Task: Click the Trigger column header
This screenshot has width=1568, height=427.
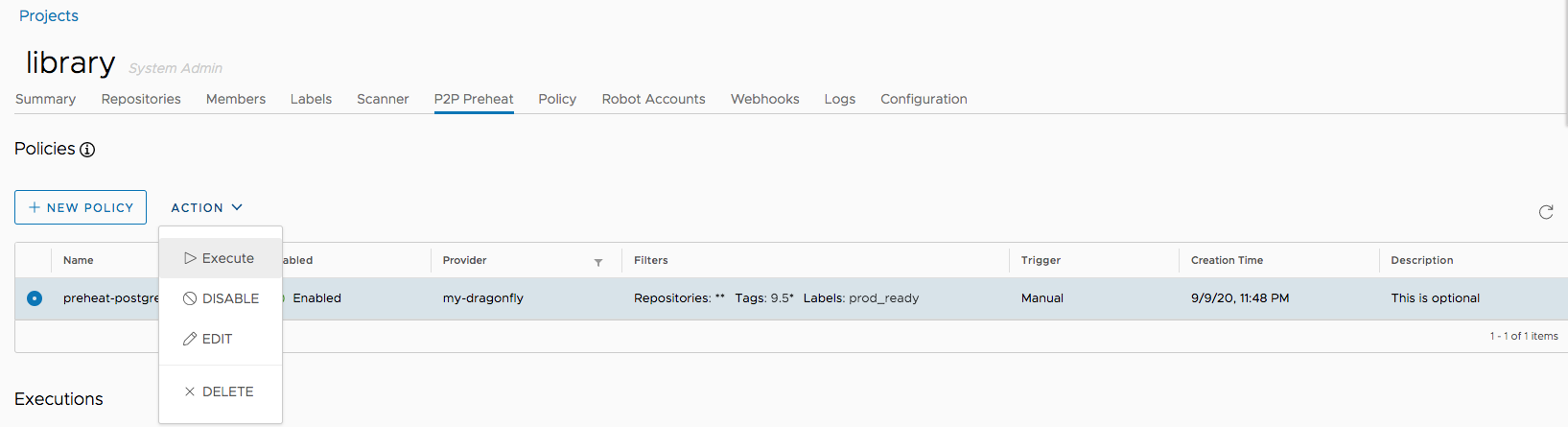Action: click(x=1041, y=260)
